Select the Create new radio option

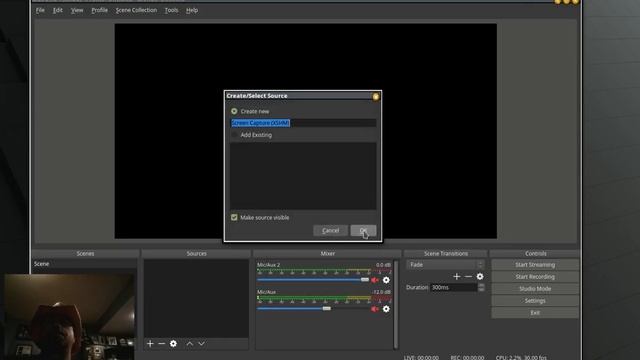point(234,111)
